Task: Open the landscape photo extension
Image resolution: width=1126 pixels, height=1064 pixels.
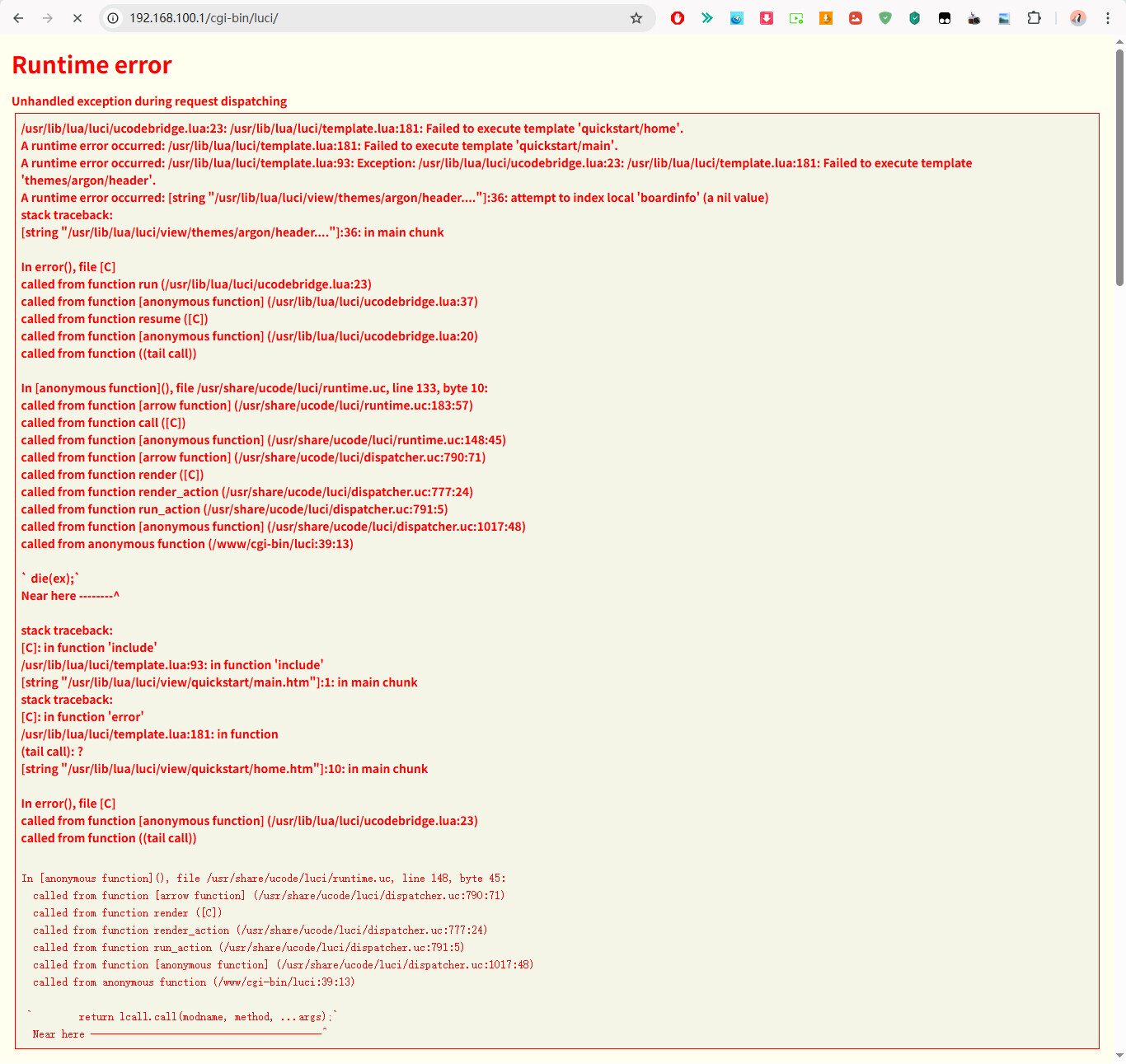Action: click(x=1004, y=18)
